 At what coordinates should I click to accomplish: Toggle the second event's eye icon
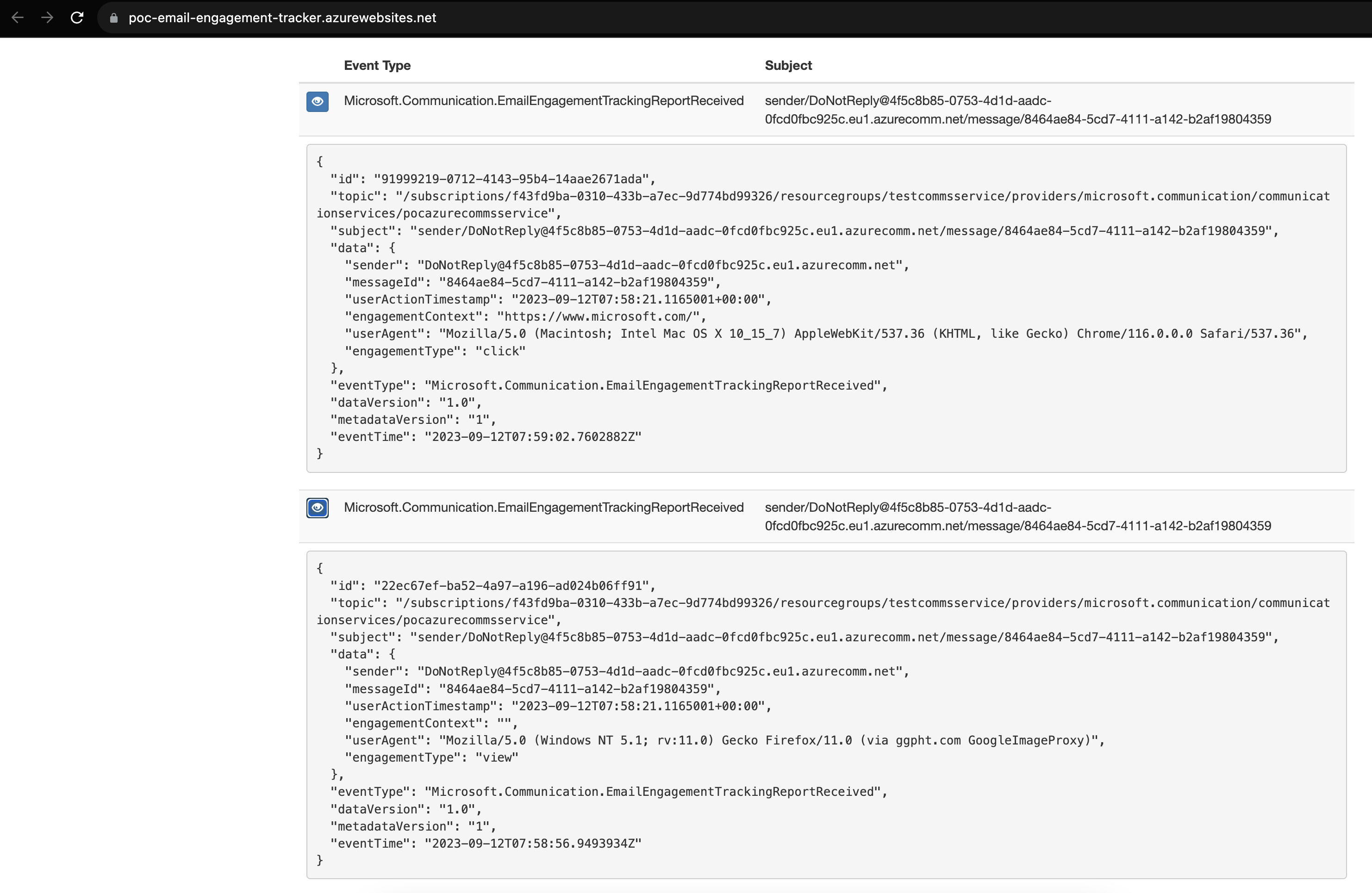pyautogui.click(x=317, y=508)
